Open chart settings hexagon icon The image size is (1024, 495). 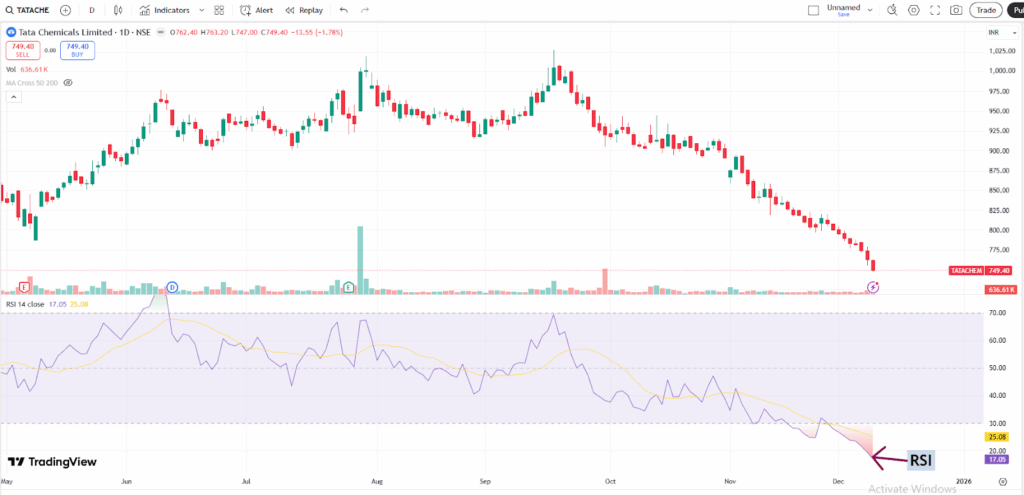click(912, 10)
